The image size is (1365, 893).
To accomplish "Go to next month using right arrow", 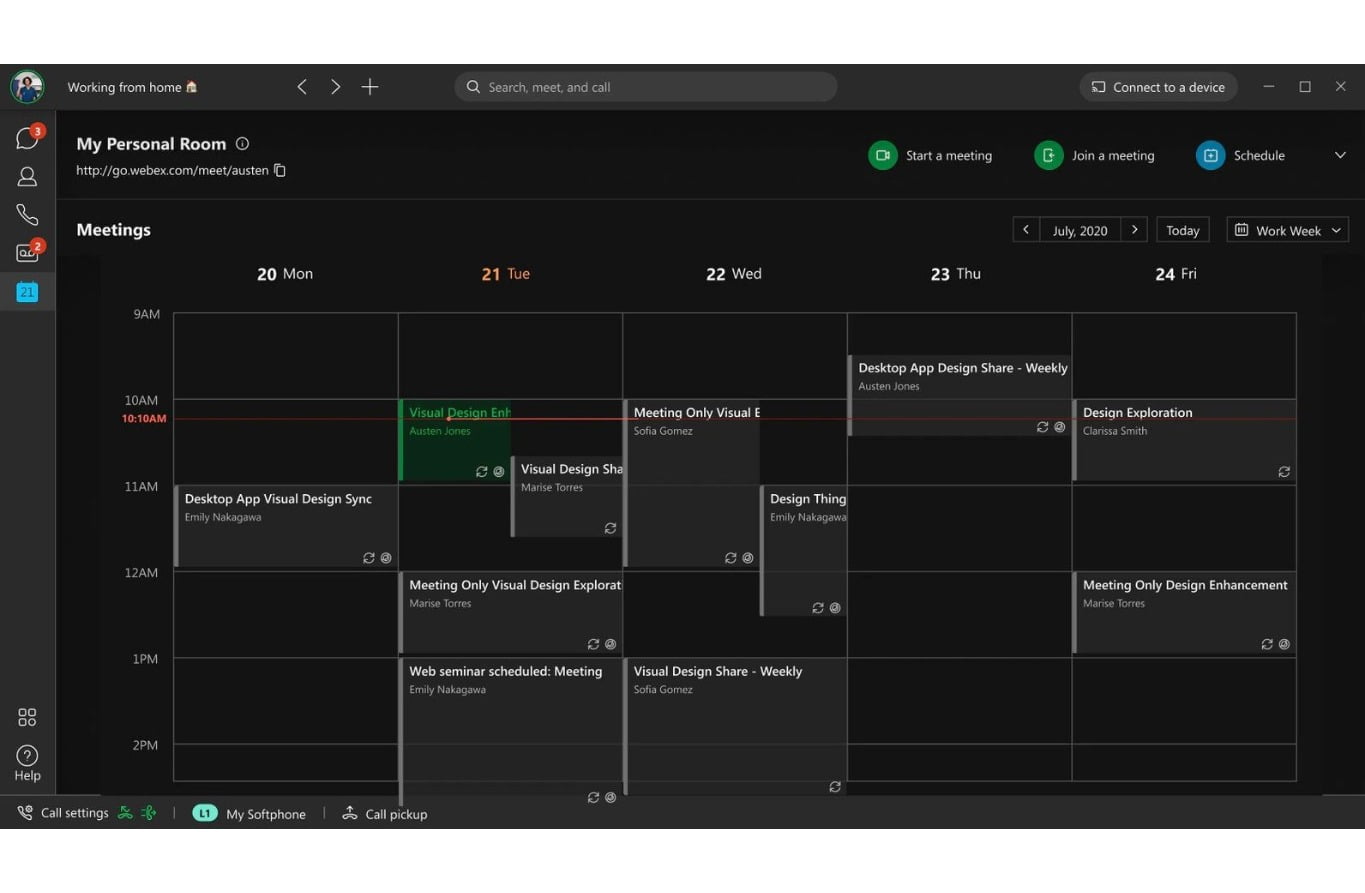I will click(x=1134, y=230).
